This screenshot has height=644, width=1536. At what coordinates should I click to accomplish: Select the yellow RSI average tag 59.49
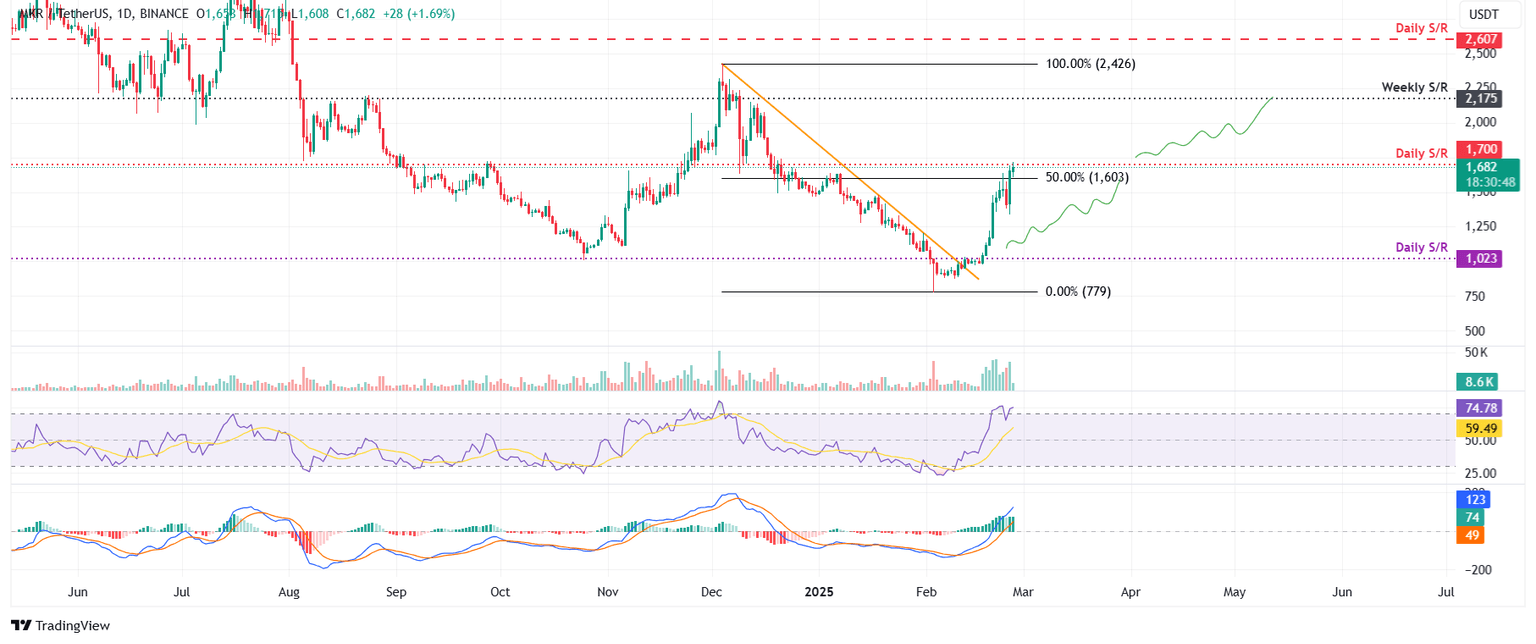point(1481,427)
